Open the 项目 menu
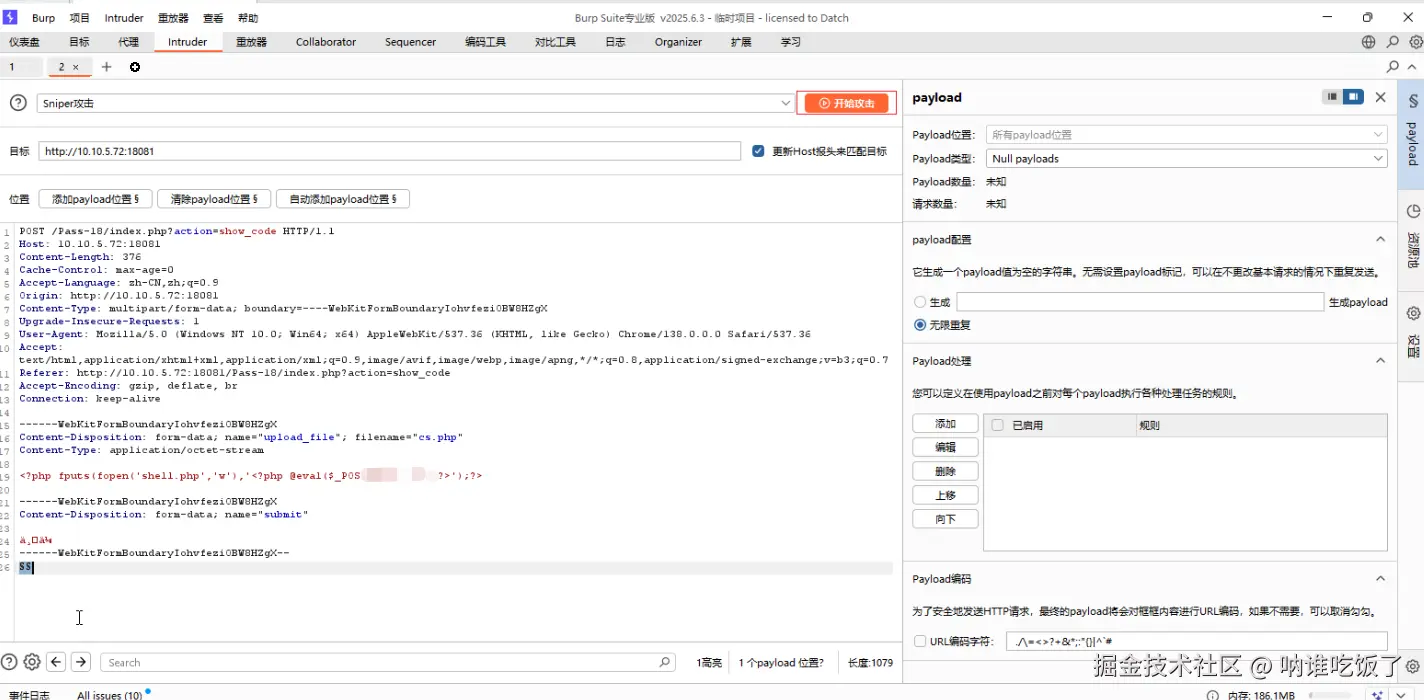 pyautogui.click(x=80, y=18)
